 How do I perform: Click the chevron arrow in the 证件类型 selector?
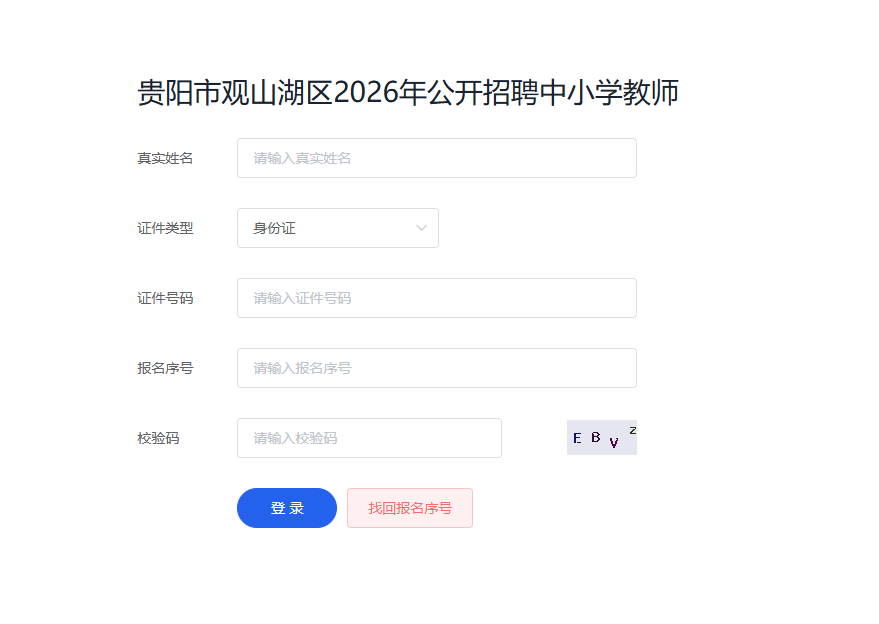click(x=421, y=228)
